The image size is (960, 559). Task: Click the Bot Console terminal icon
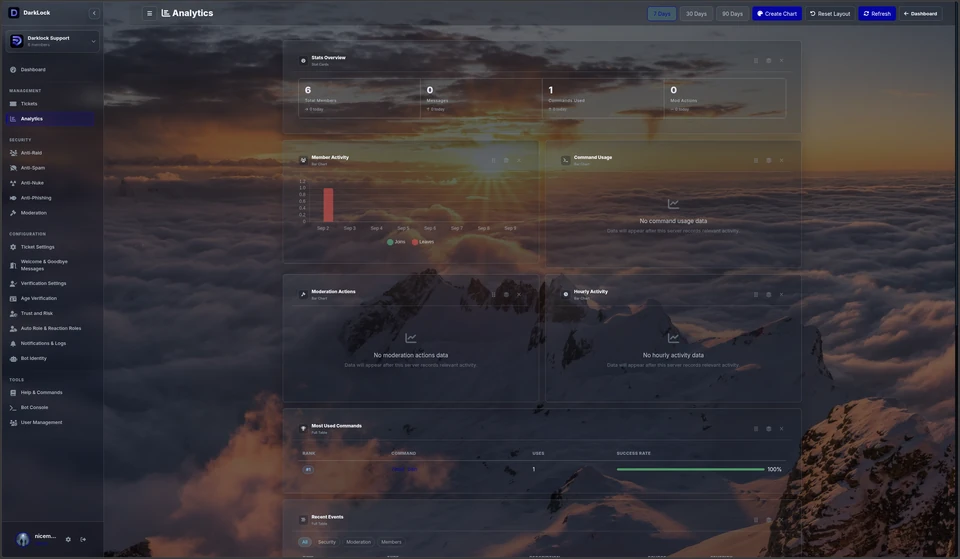(13, 408)
